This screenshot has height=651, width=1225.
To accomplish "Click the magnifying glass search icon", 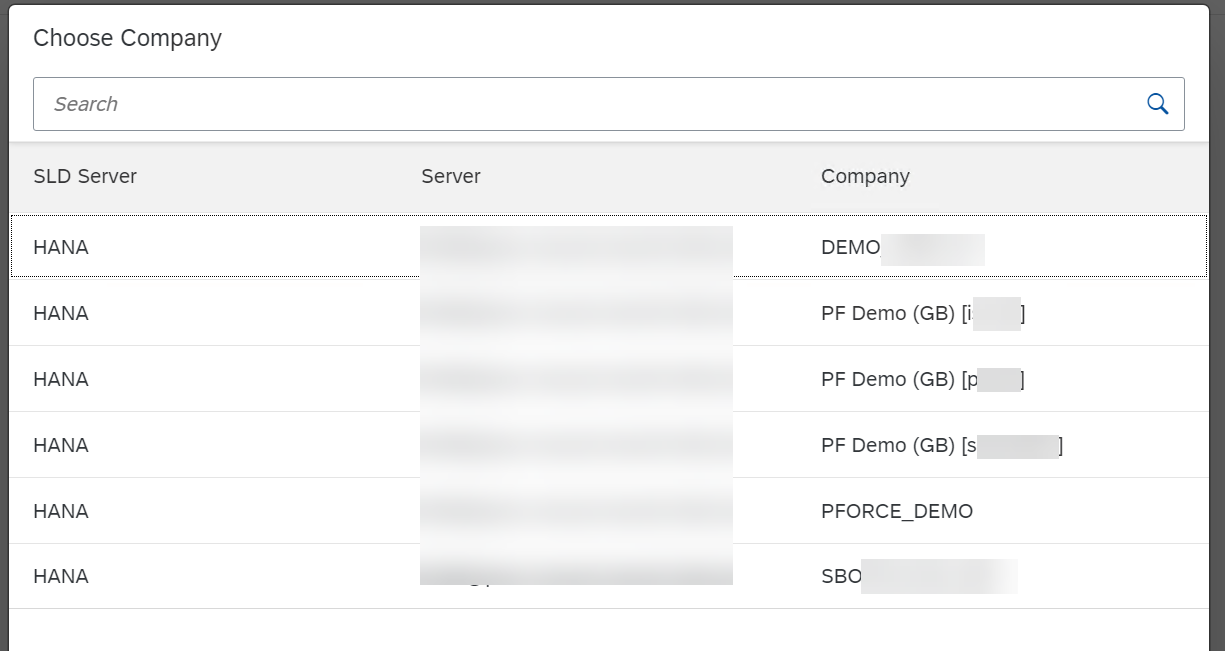I will (x=1157, y=104).
